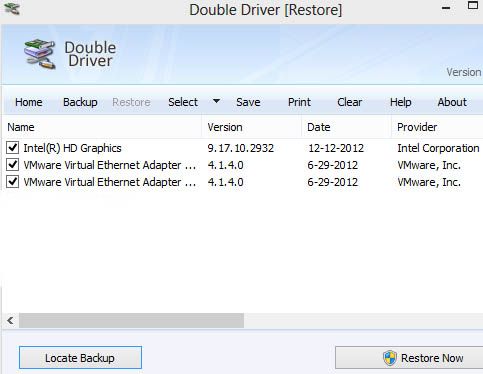Click Clear in the toolbar
Image resolution: width=483 pixels, height=374 pixels.
[x=349, y=102]
